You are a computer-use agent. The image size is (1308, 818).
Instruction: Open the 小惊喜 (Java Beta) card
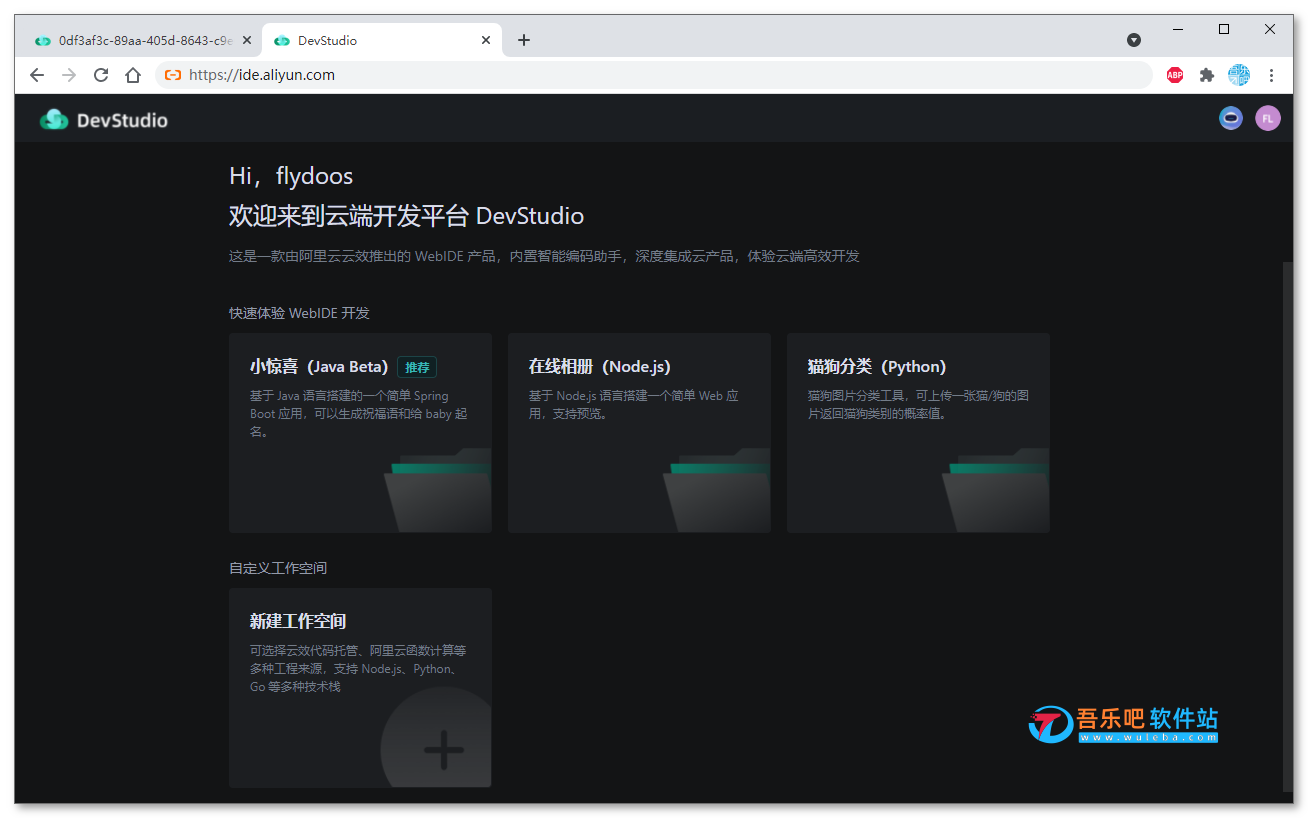[x=360, y=433]
